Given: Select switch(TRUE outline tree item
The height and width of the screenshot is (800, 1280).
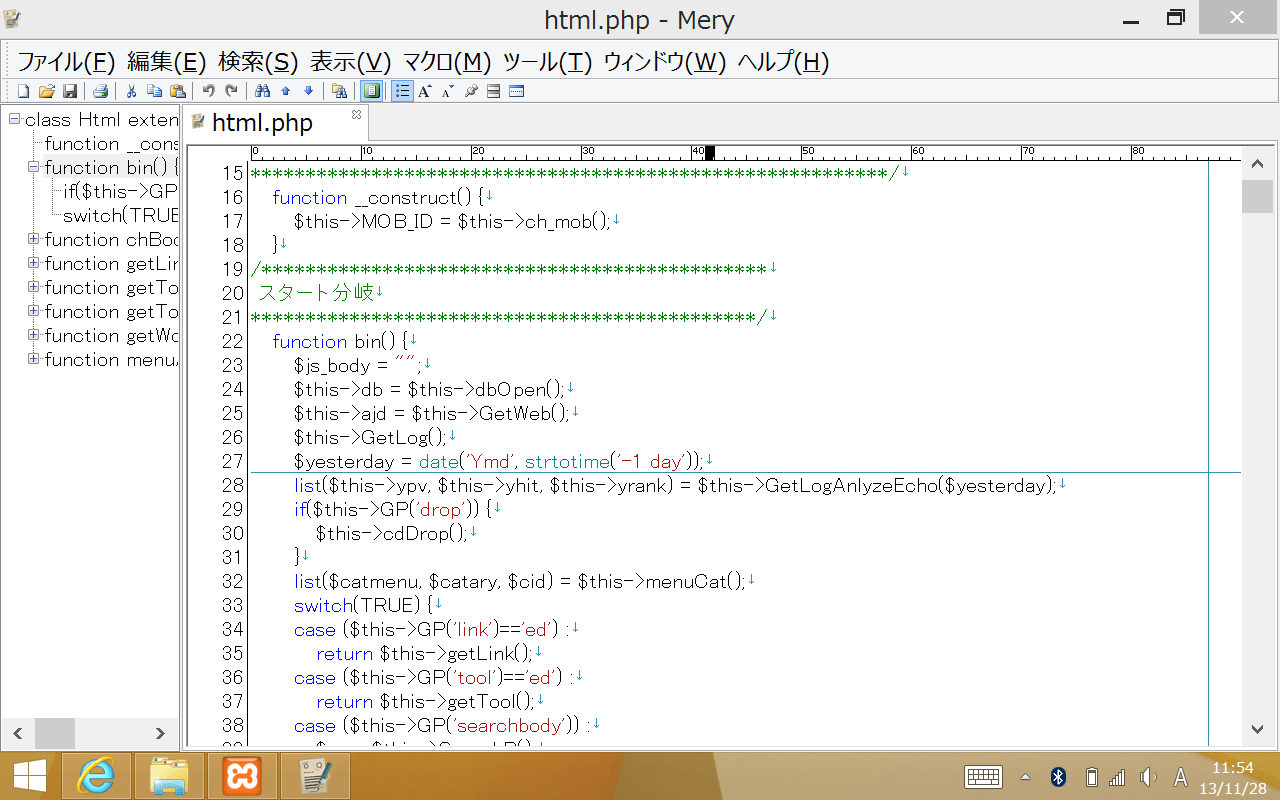Looking at the screenshot, I should (x=120, y=216).
